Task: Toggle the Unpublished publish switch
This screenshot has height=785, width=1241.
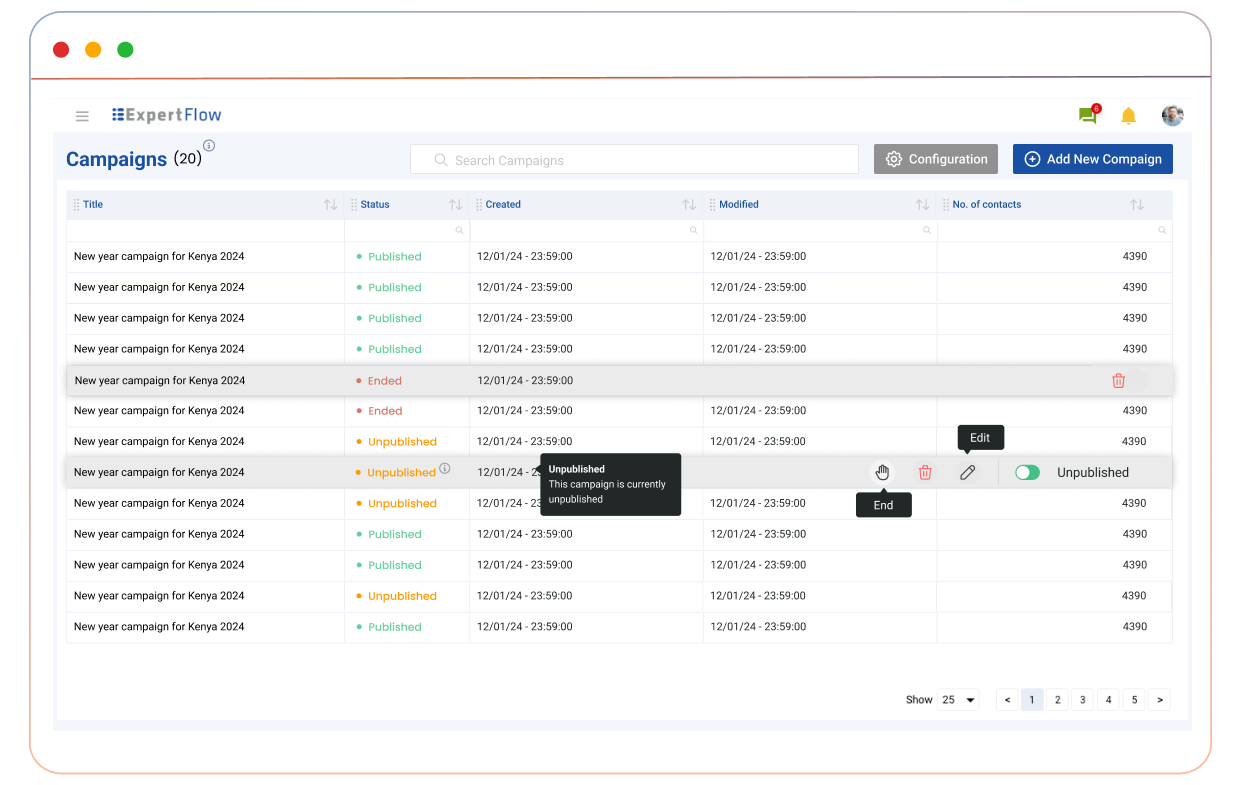Action: pos(1027,473)
